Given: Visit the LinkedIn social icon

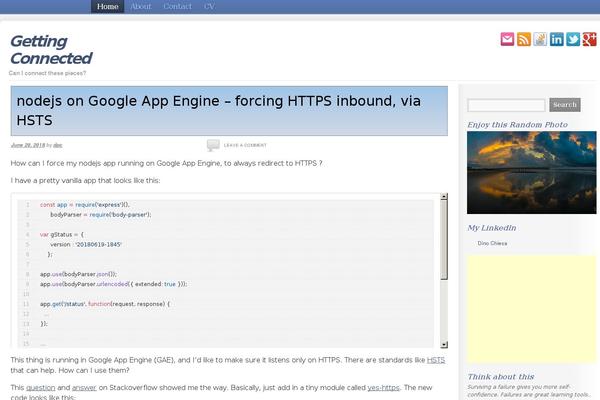Looking at the screenshot, I should (x=557, y=39).
